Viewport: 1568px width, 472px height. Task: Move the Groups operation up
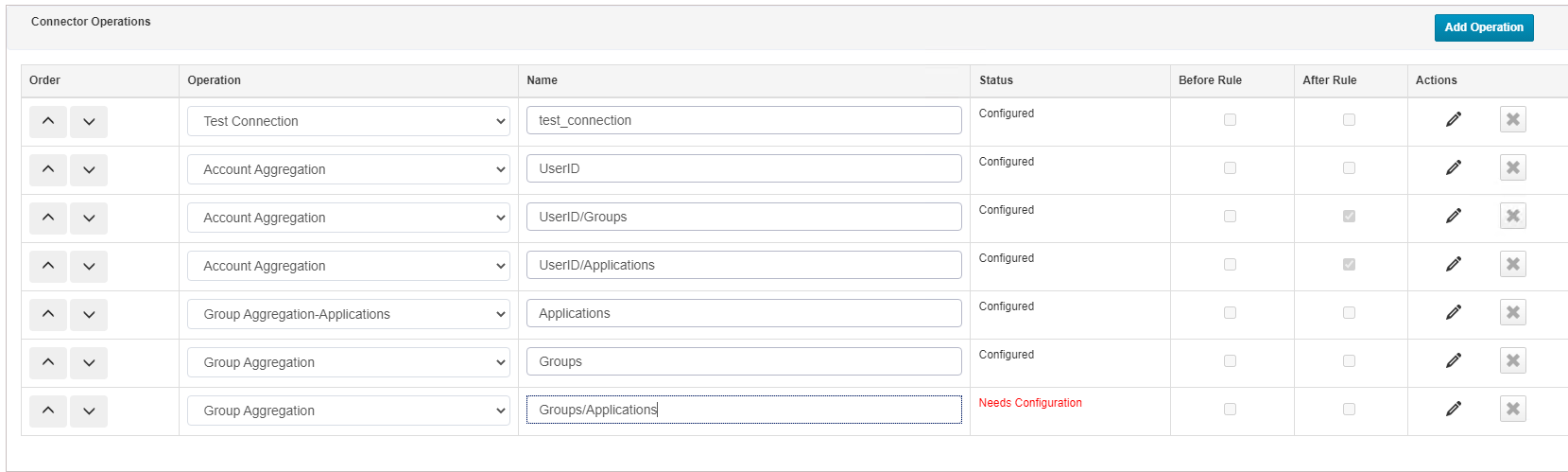pos(48,362)
